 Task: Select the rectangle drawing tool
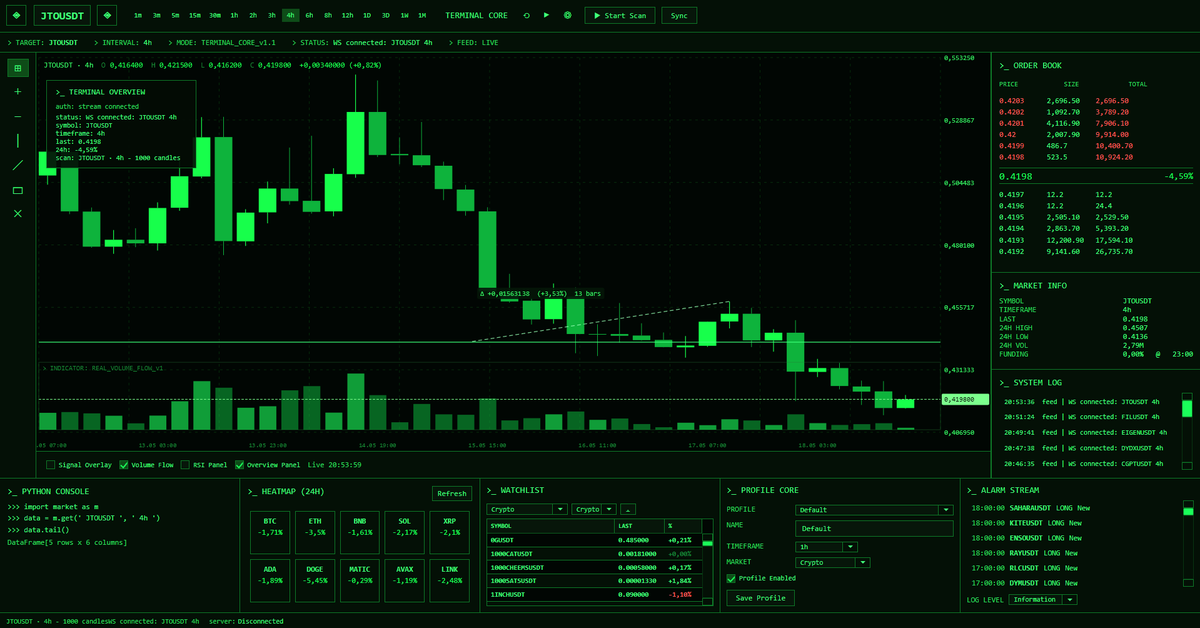tap(18, 190)
